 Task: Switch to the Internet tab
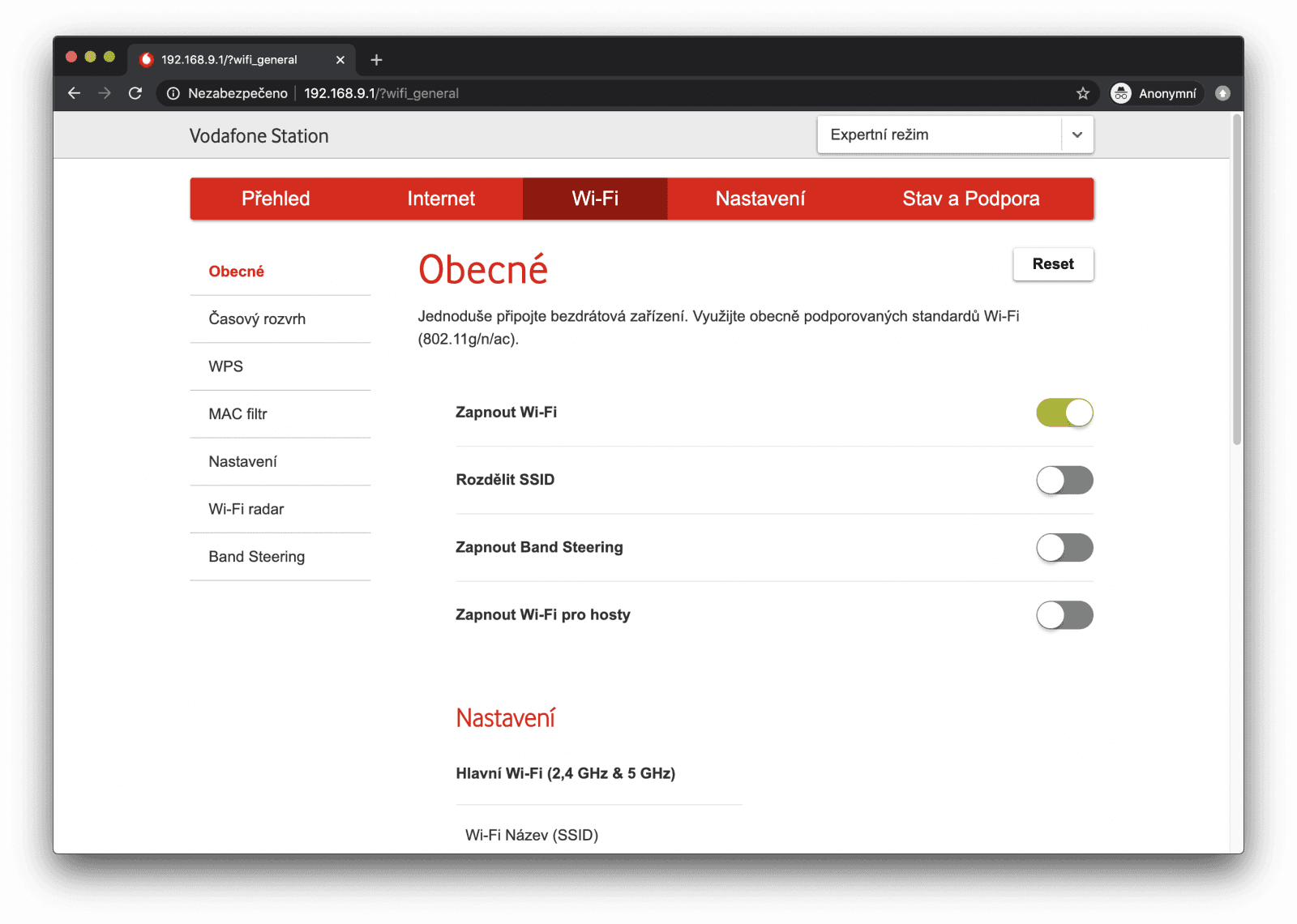441,199
